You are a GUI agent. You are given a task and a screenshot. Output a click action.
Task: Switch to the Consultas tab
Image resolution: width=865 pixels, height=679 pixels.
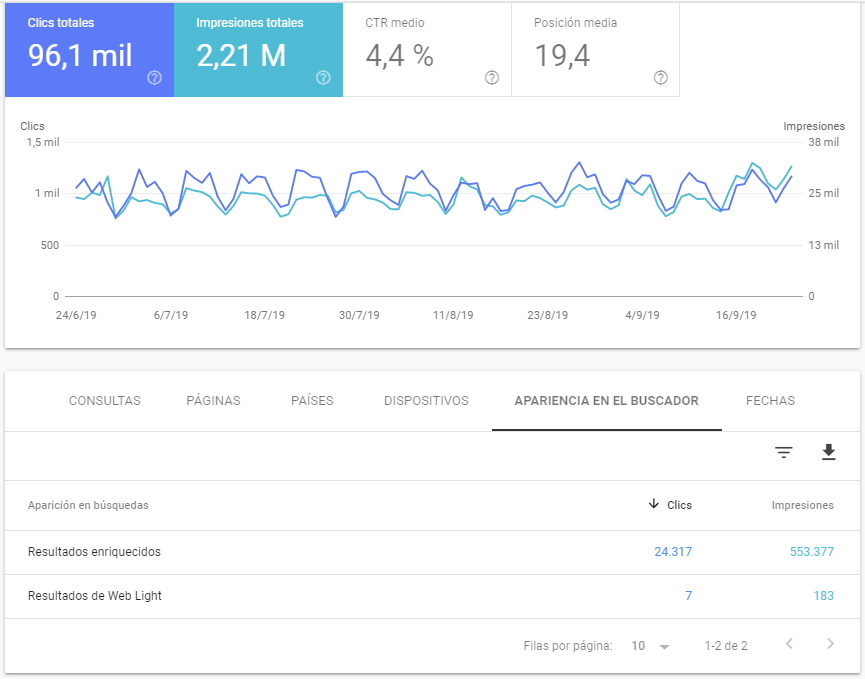(x=105, y=401)
